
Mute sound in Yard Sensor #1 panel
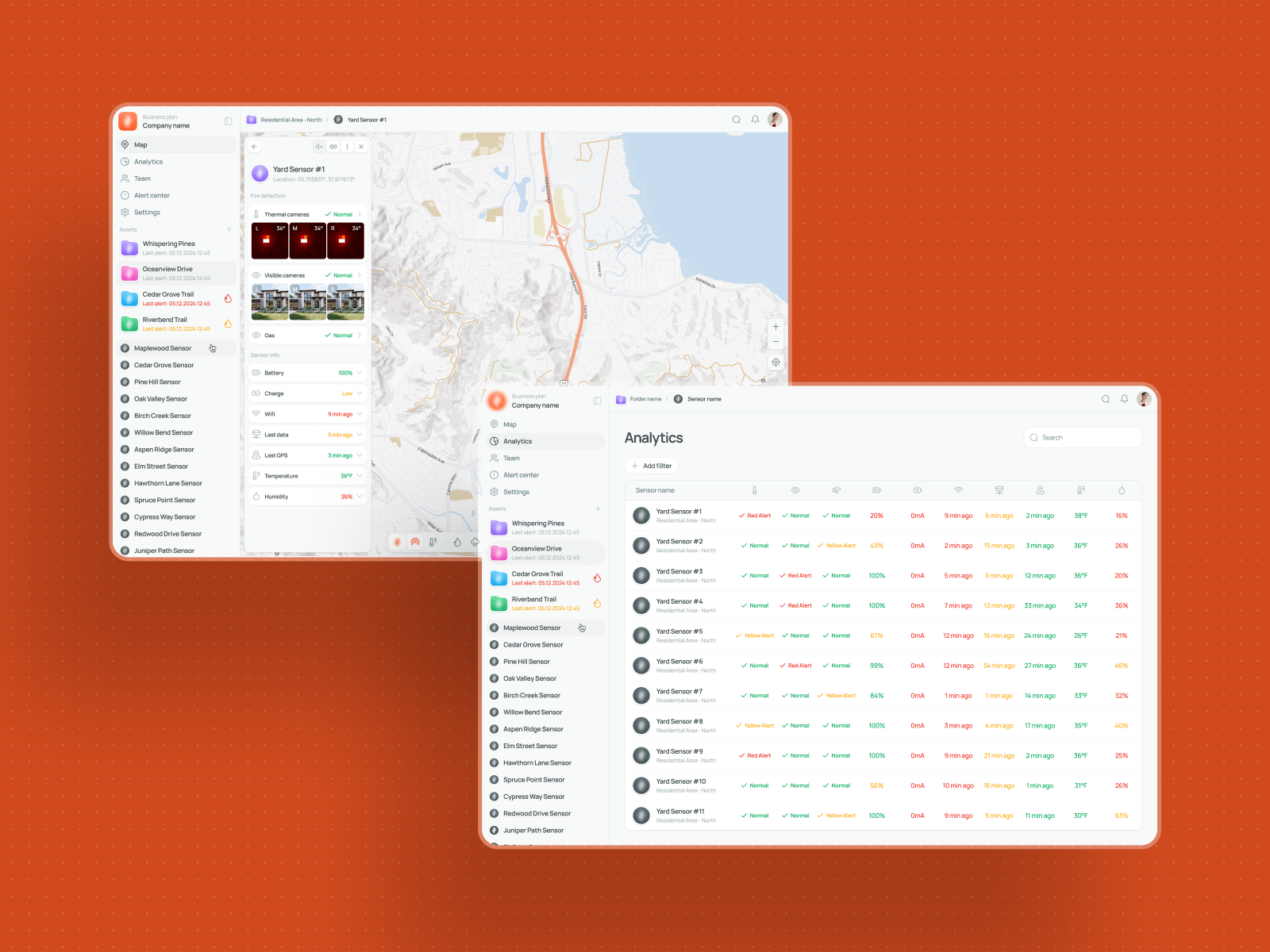click(x=318, y=147)
